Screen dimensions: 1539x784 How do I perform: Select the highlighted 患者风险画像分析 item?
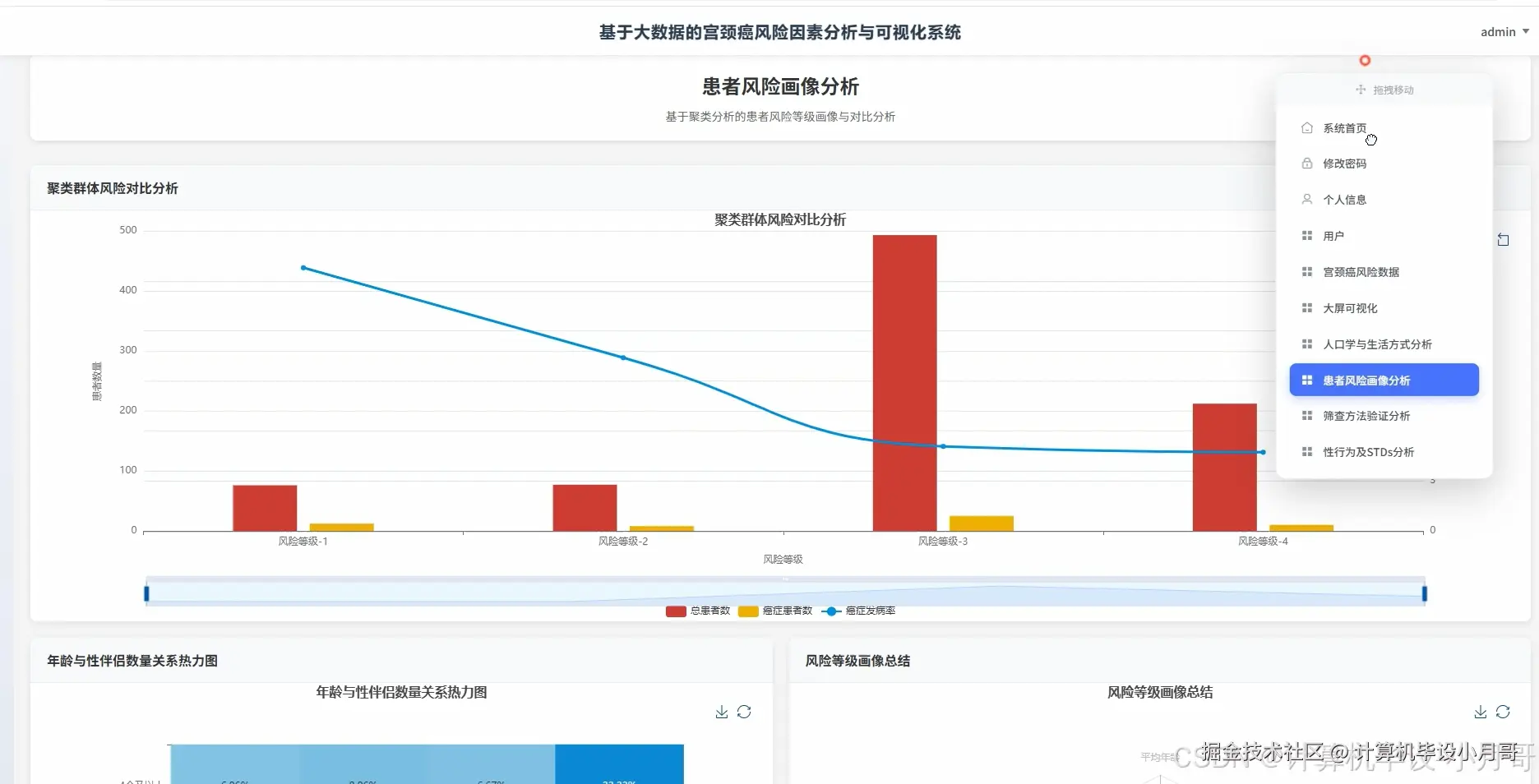1384,380
